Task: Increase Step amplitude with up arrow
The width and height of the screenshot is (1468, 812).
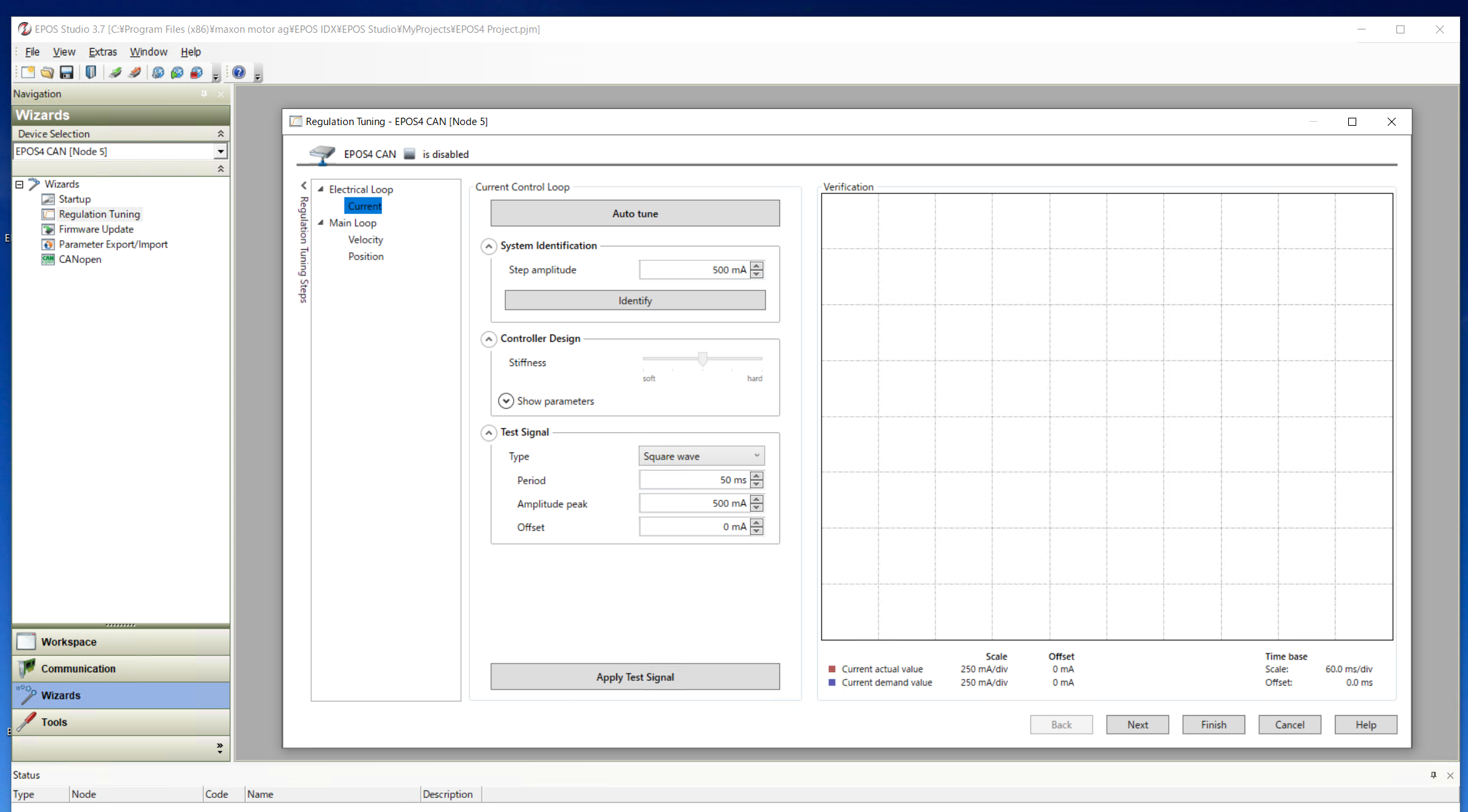Action: click(x=757, y=266)
